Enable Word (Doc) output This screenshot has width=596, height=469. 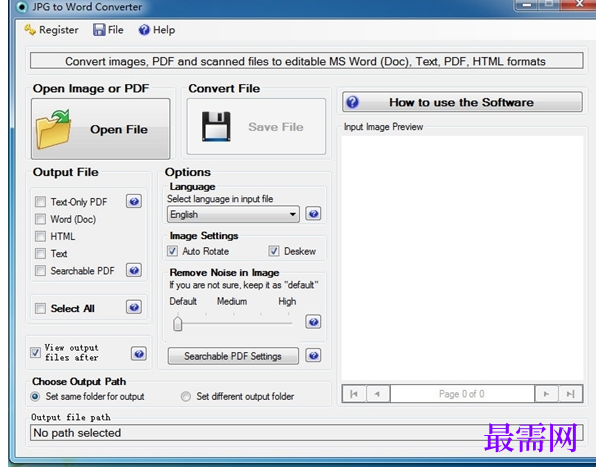(40, 219)
